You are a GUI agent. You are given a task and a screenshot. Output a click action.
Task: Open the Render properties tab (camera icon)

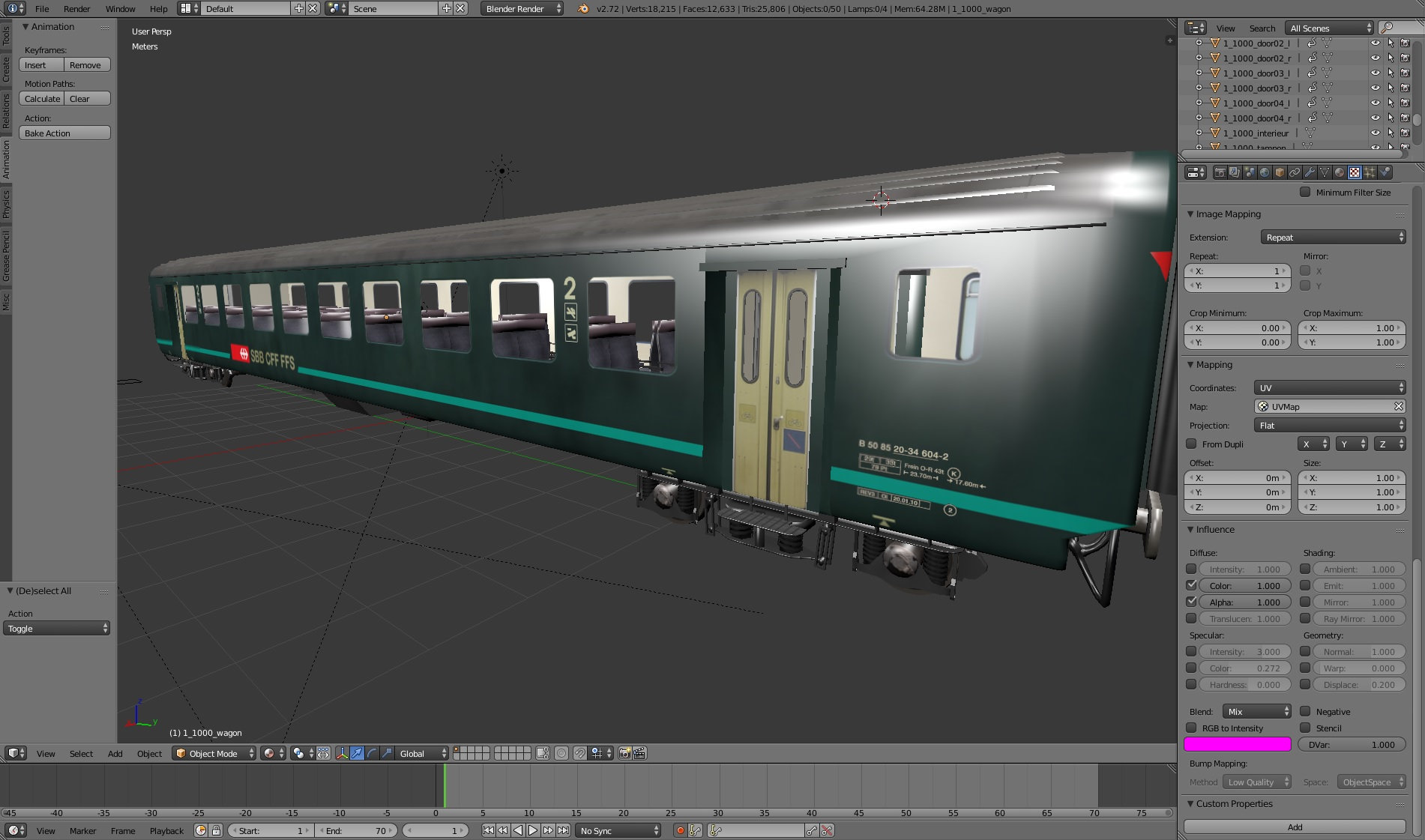1220,172
